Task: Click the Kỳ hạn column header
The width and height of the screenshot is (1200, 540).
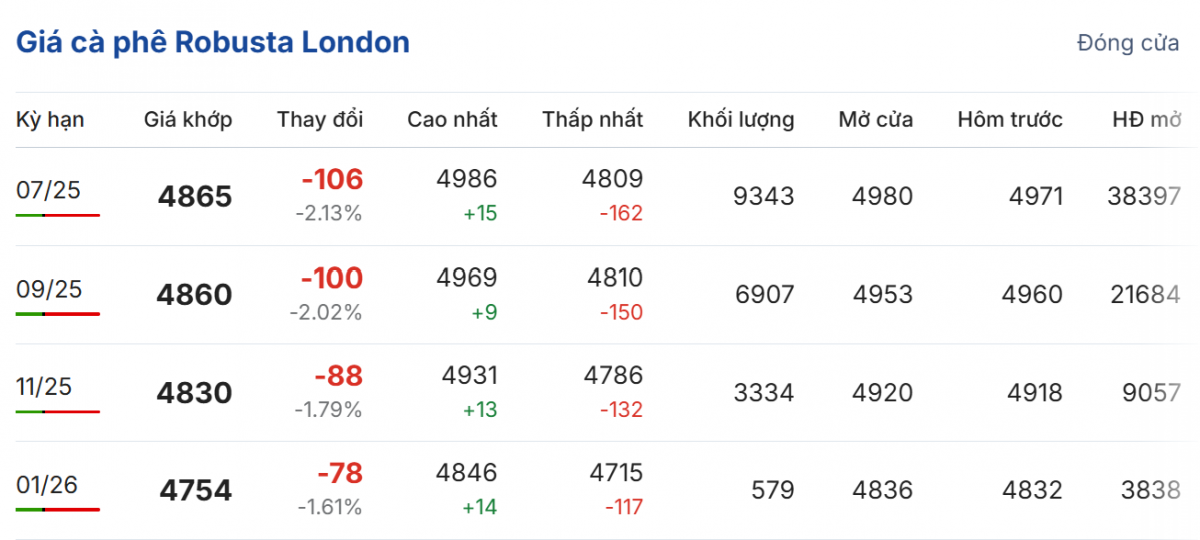Action: click(50, 120)
